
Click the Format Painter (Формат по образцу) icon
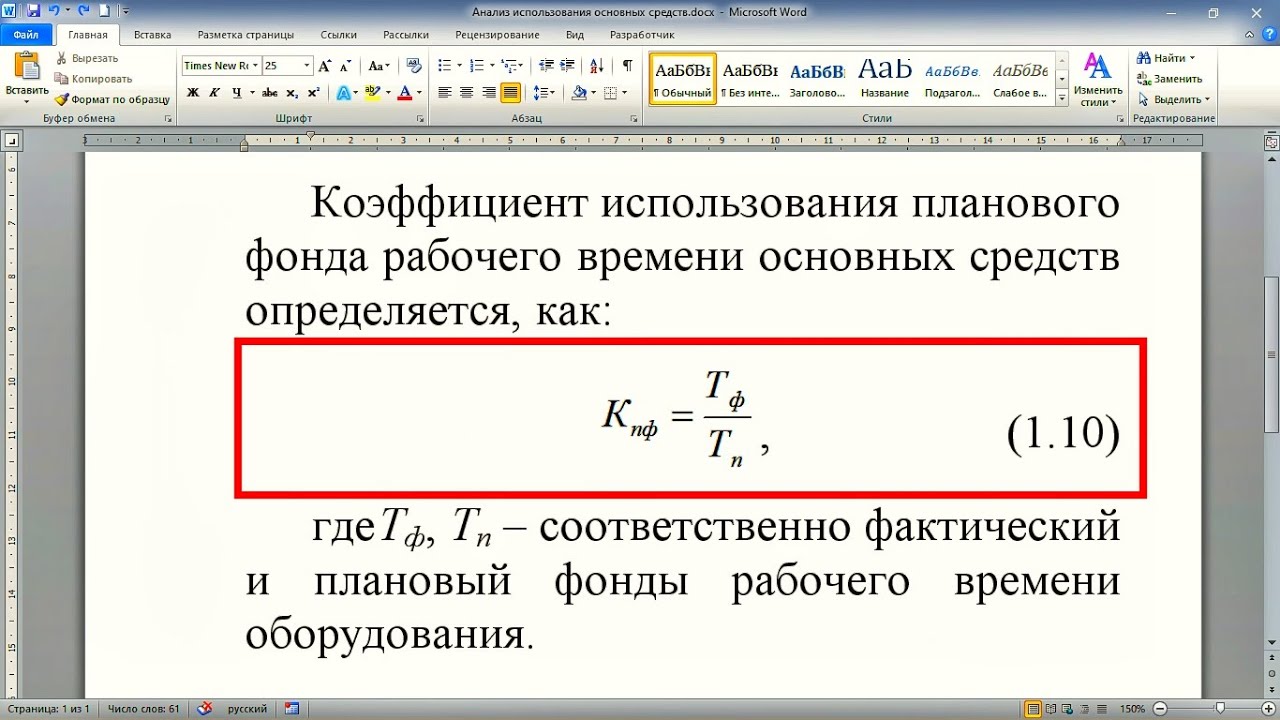point(62,100)
